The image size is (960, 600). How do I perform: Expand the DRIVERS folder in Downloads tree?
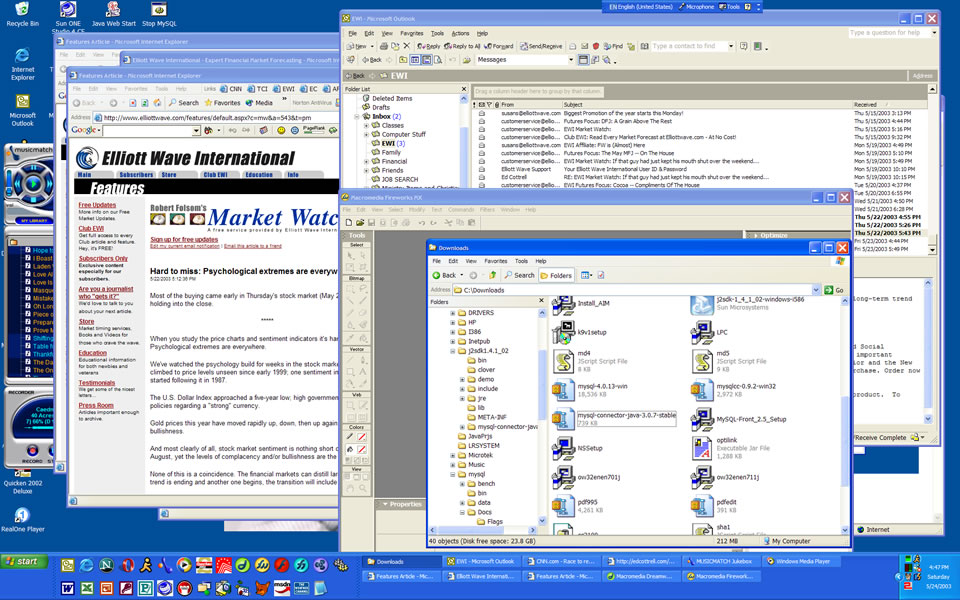click(x=453, y=313)
